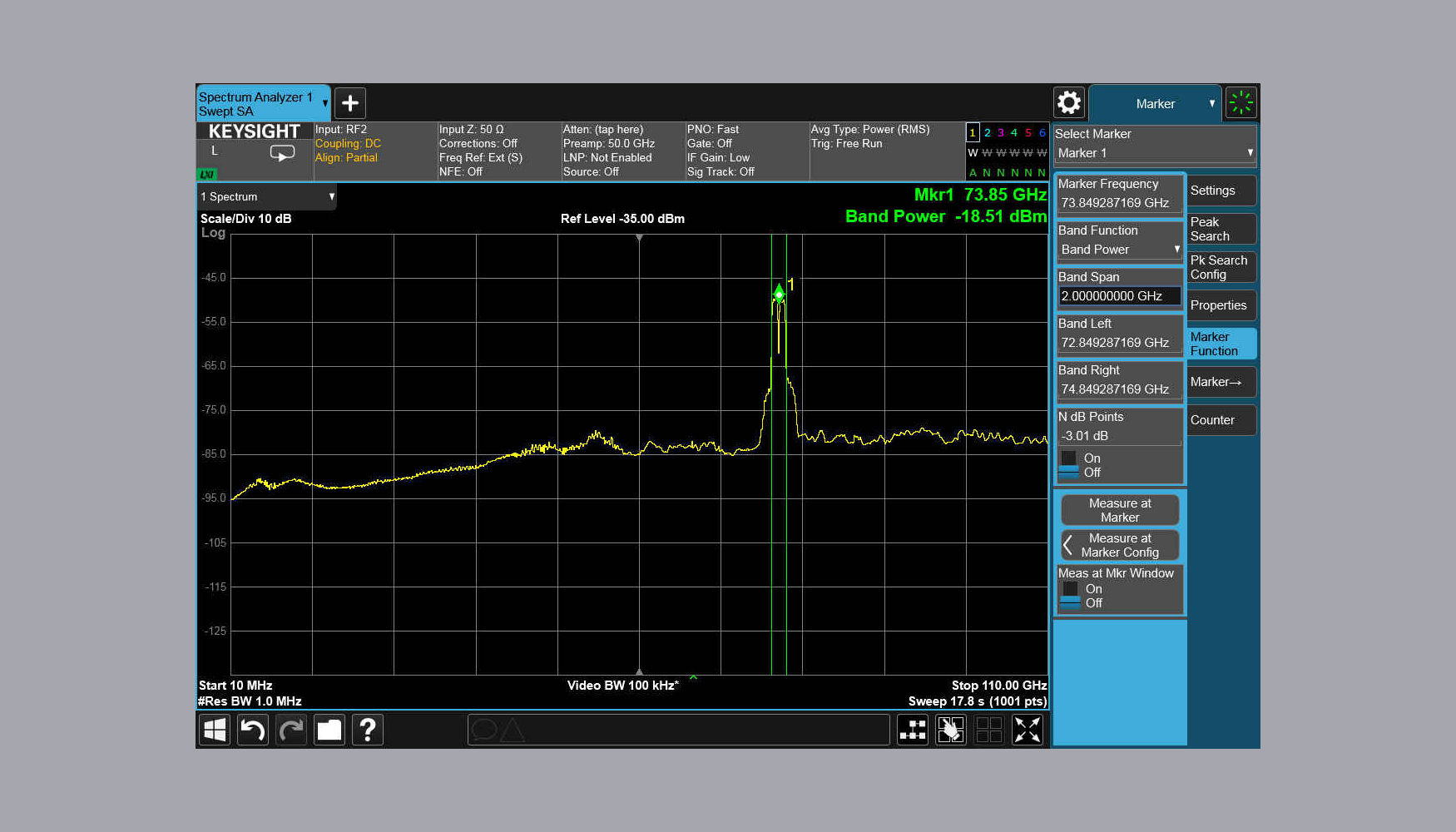Edit N dB Points -3.01 dB value
The width and height of the screenshot is (1456, 832).
(1120, 436)
